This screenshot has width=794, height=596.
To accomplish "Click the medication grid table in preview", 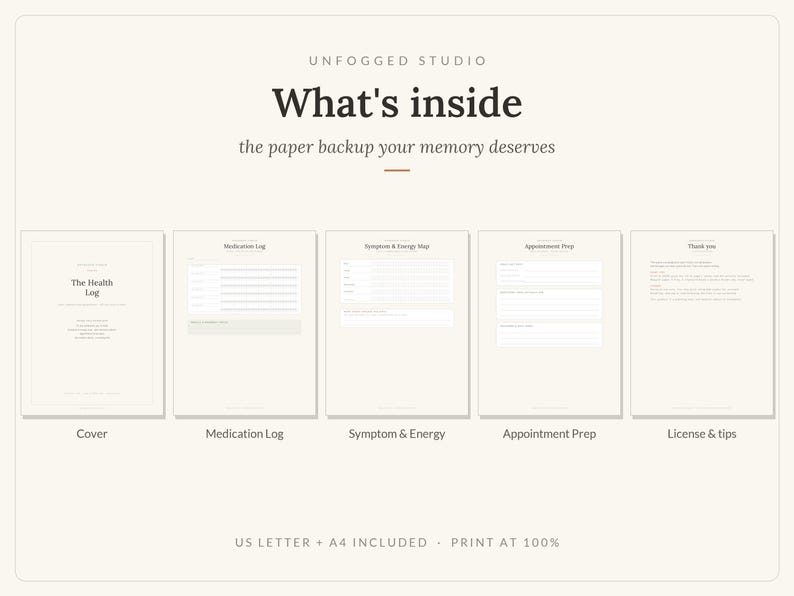I will tap(245, 289).
